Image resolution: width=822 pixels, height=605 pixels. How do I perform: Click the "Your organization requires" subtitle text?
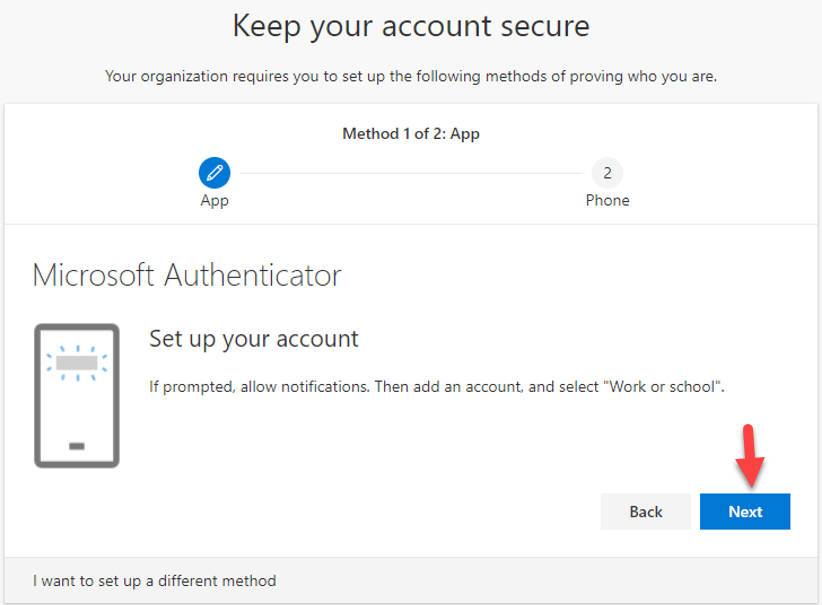click(411, 76)
